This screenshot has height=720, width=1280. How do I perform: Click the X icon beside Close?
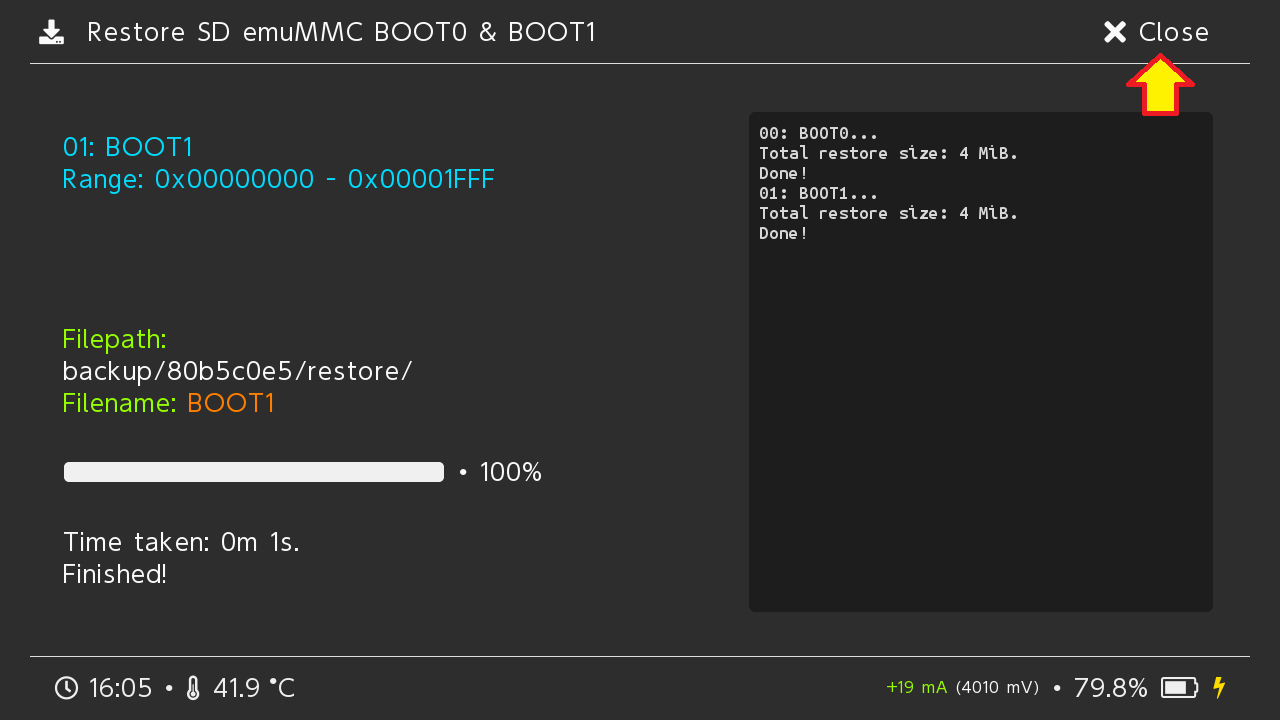[1115, 33]
